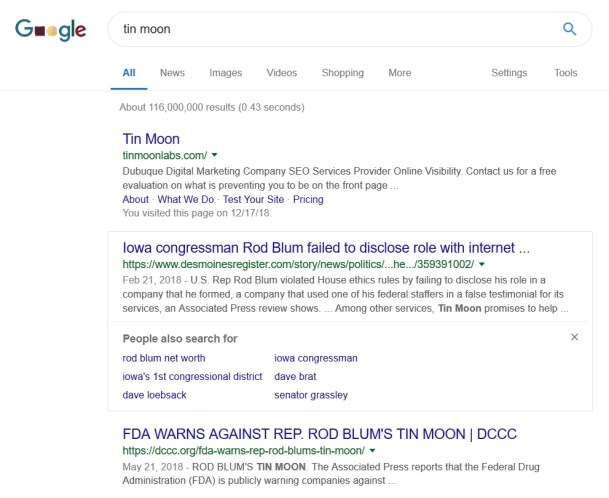Click the About 116,000,000 results text

pos(212,107)
